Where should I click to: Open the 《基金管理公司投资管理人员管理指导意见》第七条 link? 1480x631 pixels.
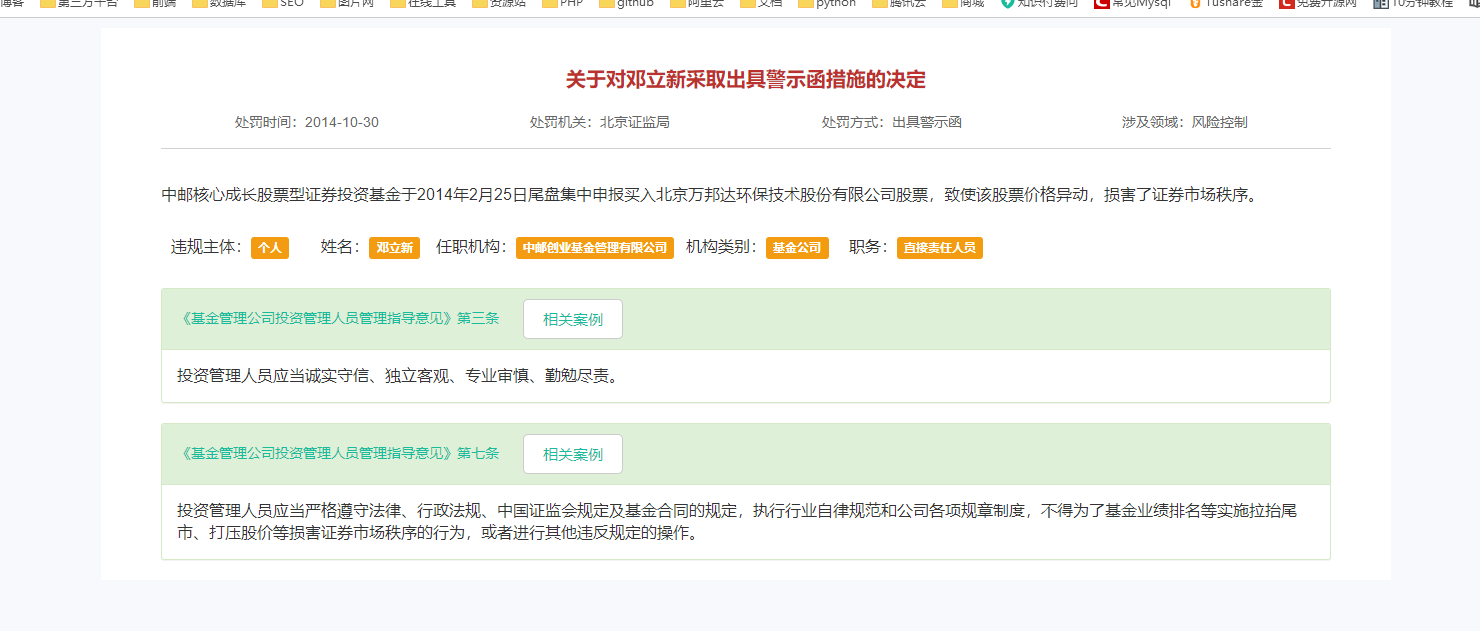[x=338, y=454]
